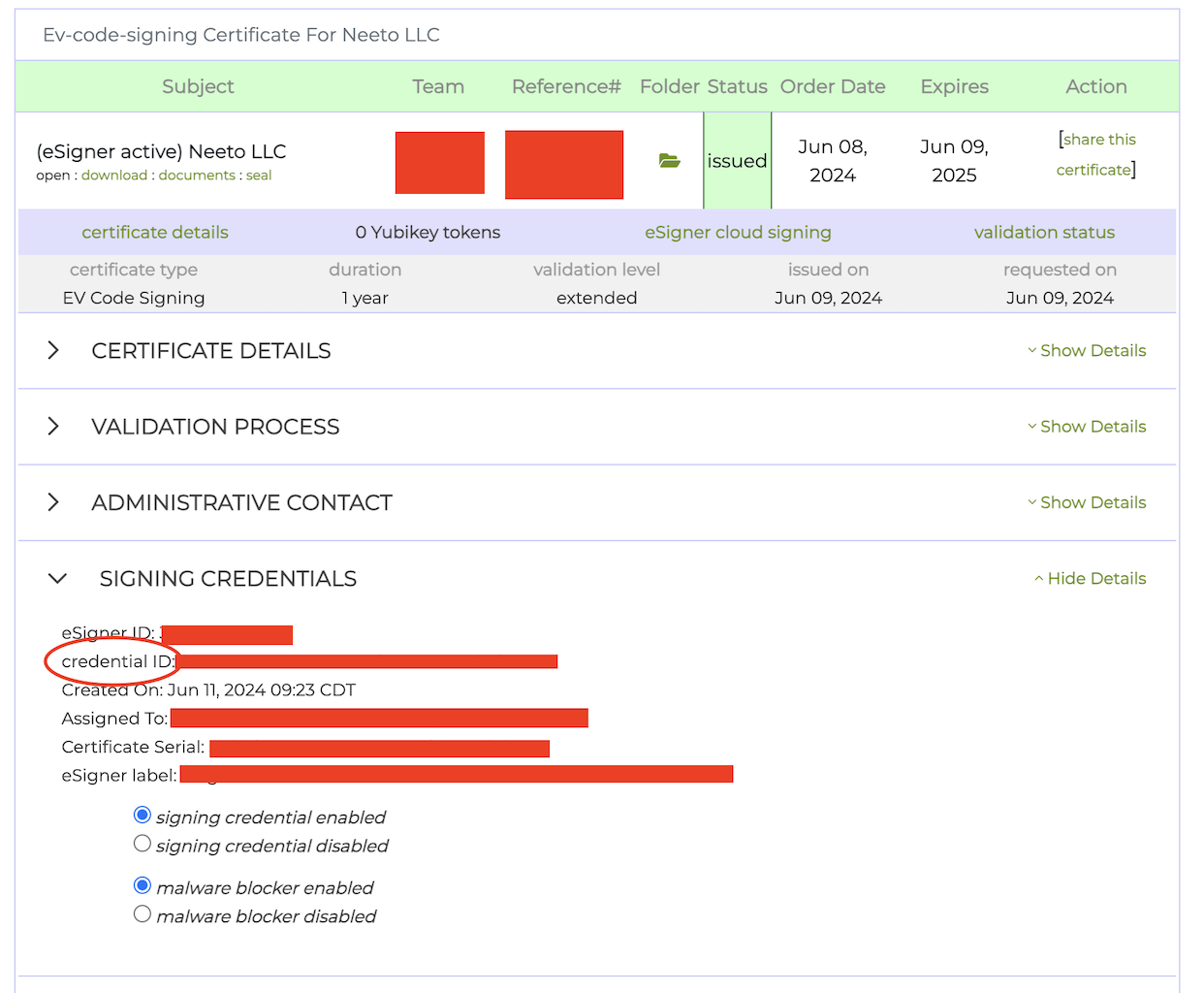Click the seal link
Image resolution: width=1204 pixels, height=993 pixels.
[x=259, y=176]
